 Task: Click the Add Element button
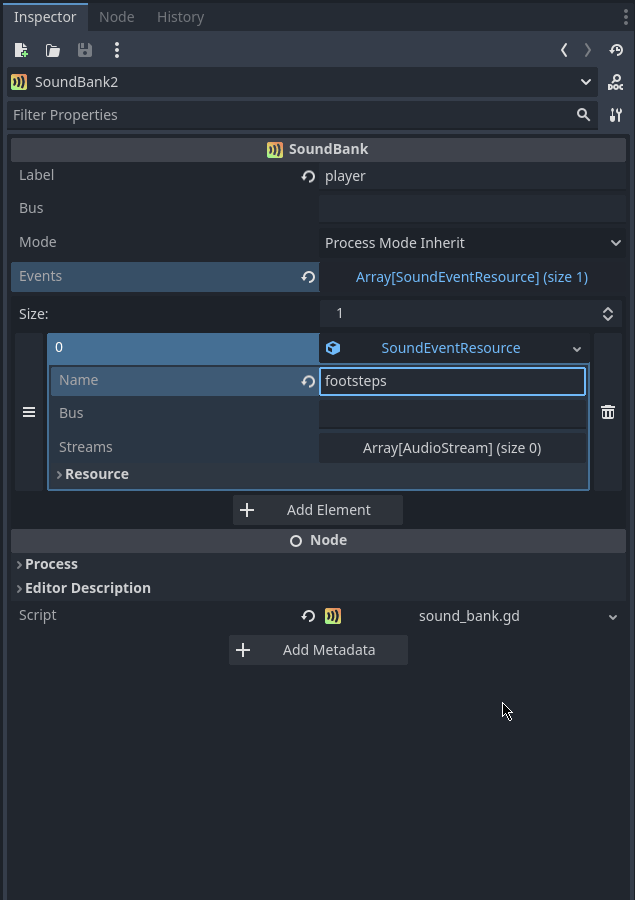pyautogui.click(x=318, y=510)
